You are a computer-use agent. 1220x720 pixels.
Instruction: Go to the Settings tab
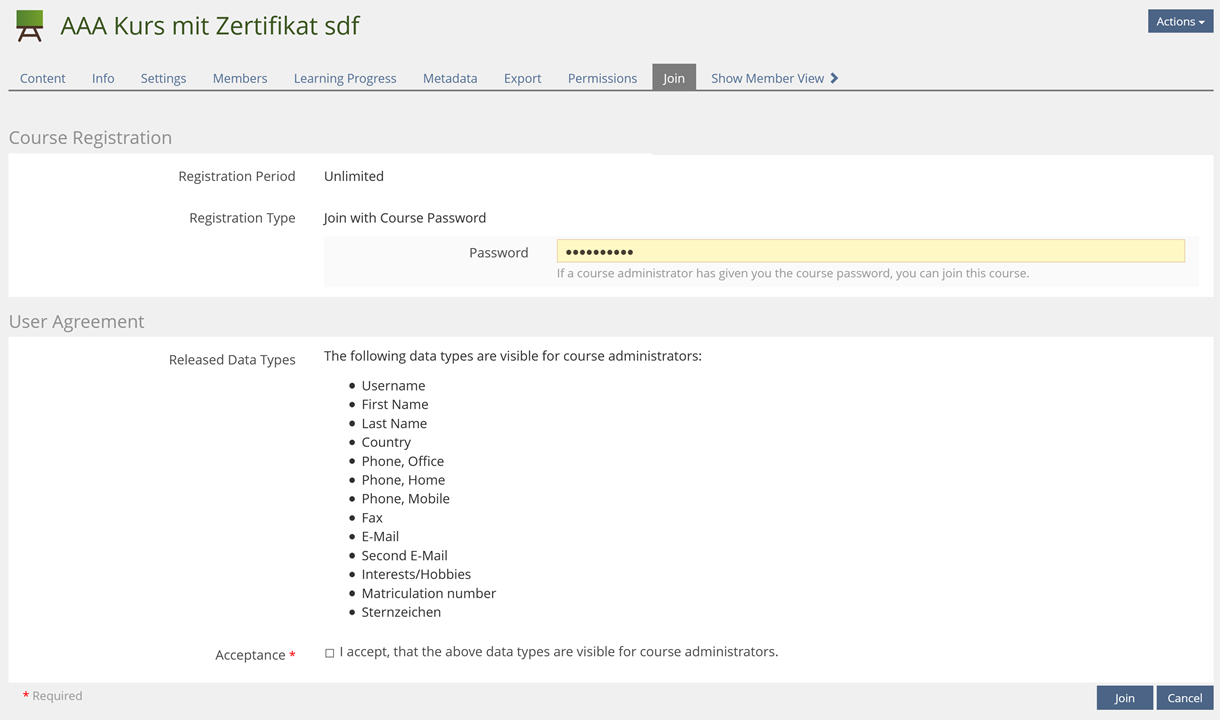coord(163,78)
